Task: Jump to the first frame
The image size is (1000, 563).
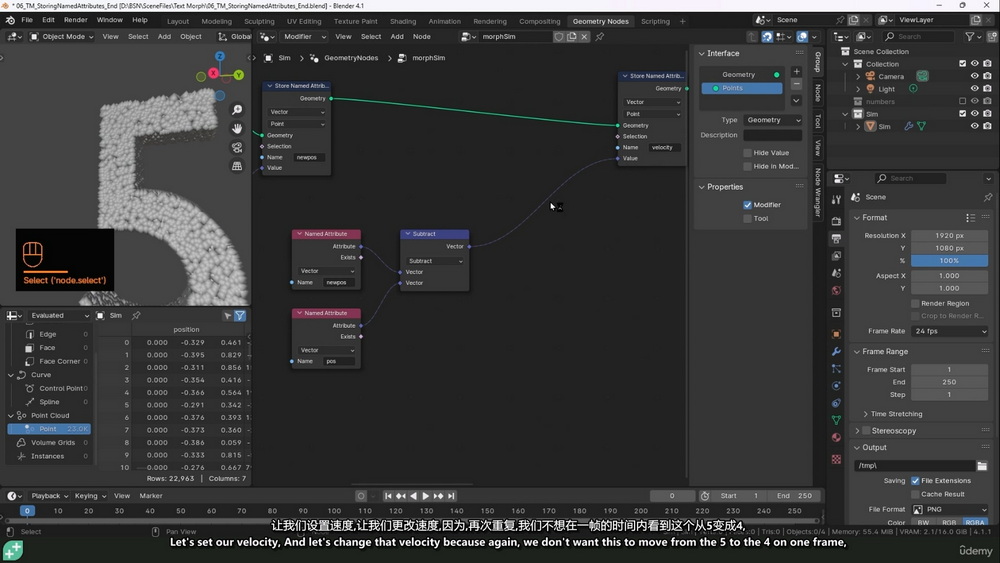Action: 388,496
